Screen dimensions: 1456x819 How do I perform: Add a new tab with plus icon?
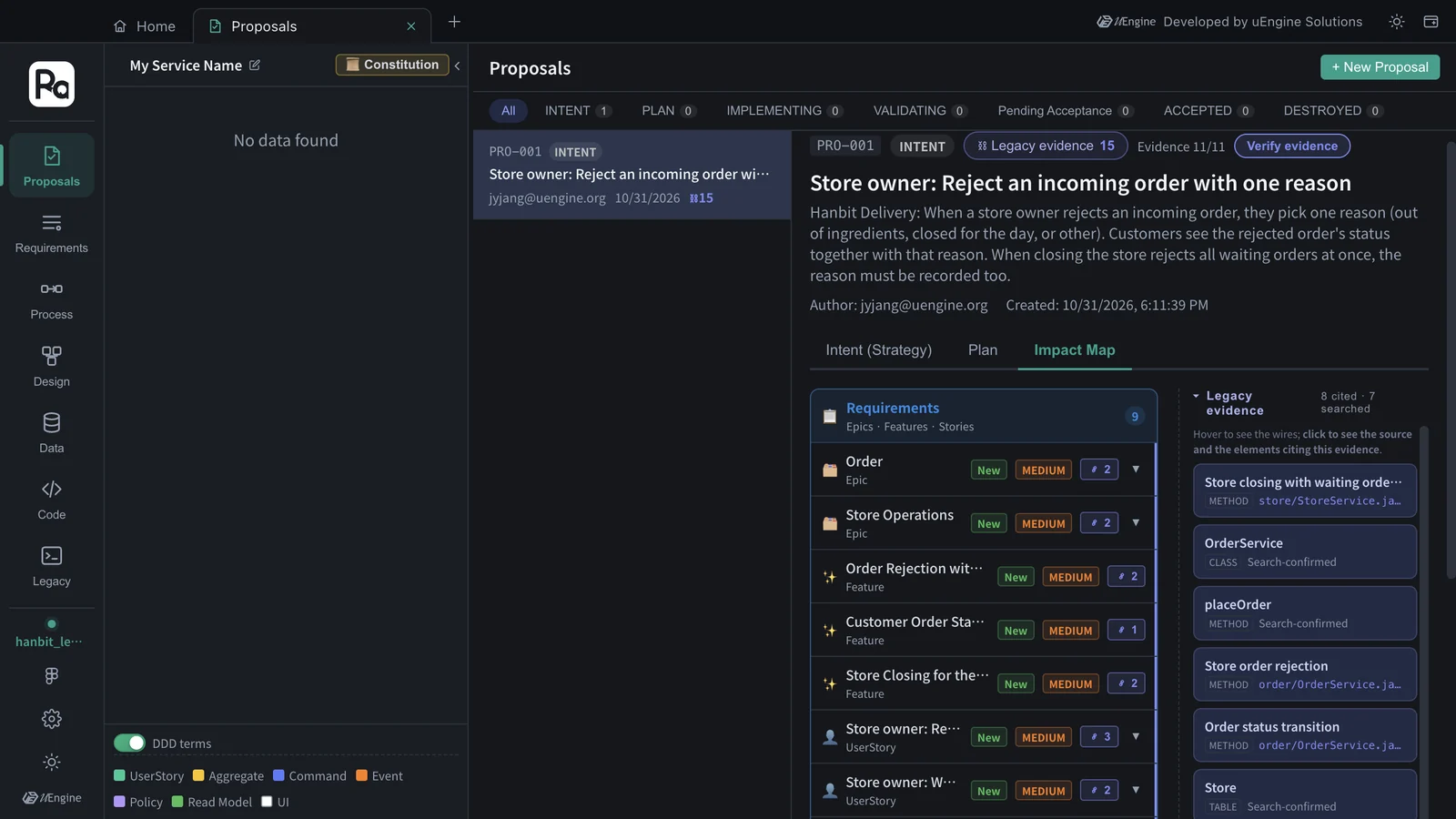point(454,22)
